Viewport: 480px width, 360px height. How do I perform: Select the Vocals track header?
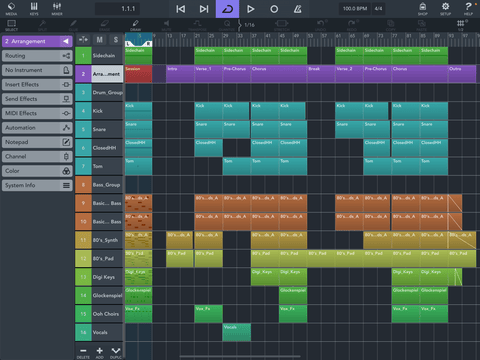click(x=99, y=332)
